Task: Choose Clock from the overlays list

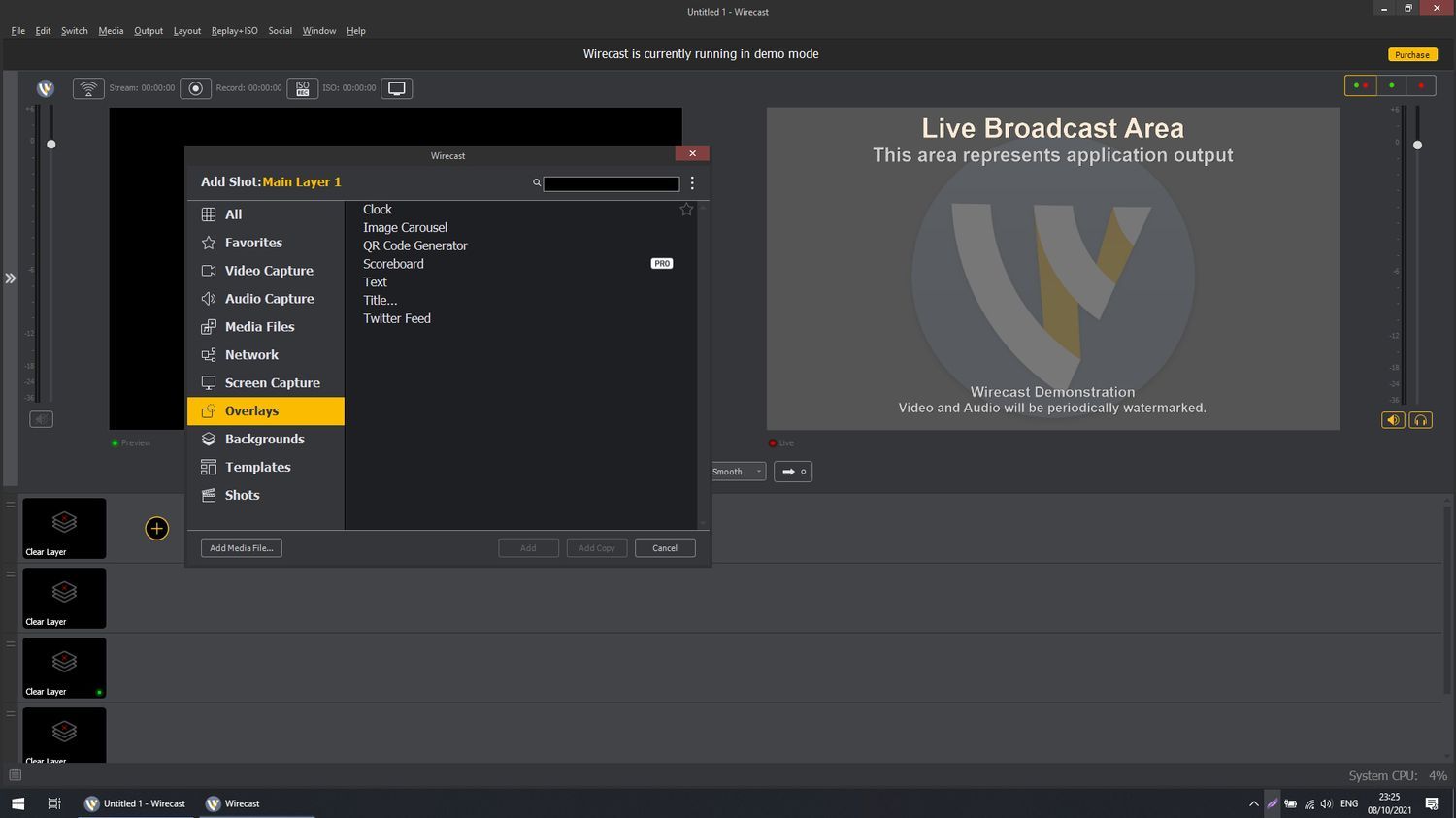Action: pyautogui.click(x=378, y=210)
